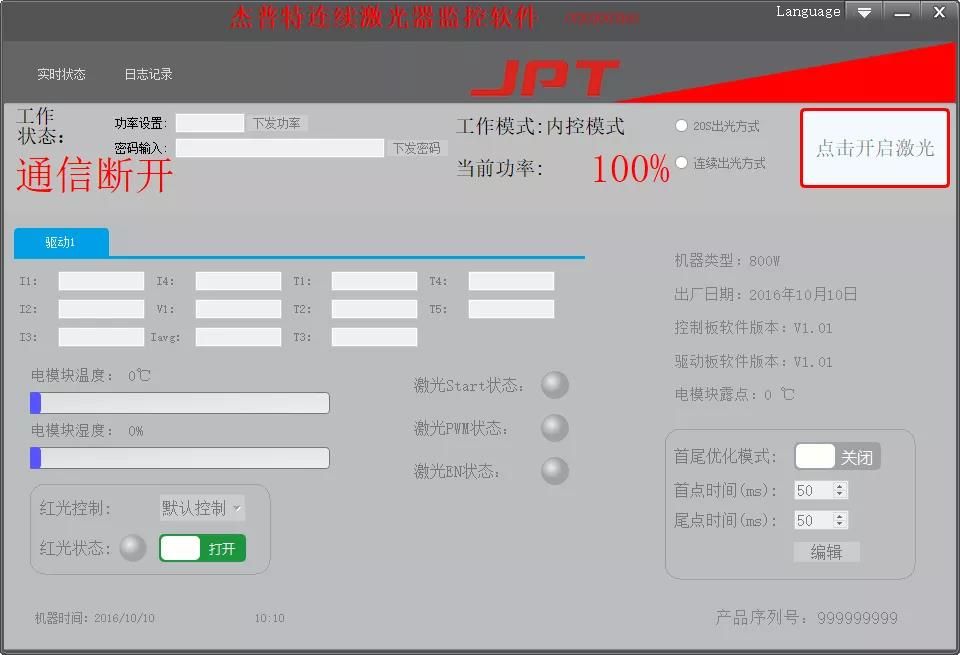Toggle the 红光 打开 switch
Viewport: 960px width, 655px height.
click(x=203, y=548)
